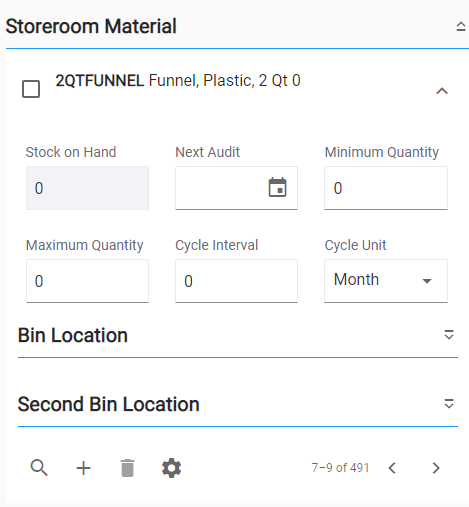This screenshot has height=507, width=469.
Task: Click the 2QTFUNNEL Funnel, Plastic item title
Action: pos(178,81)
